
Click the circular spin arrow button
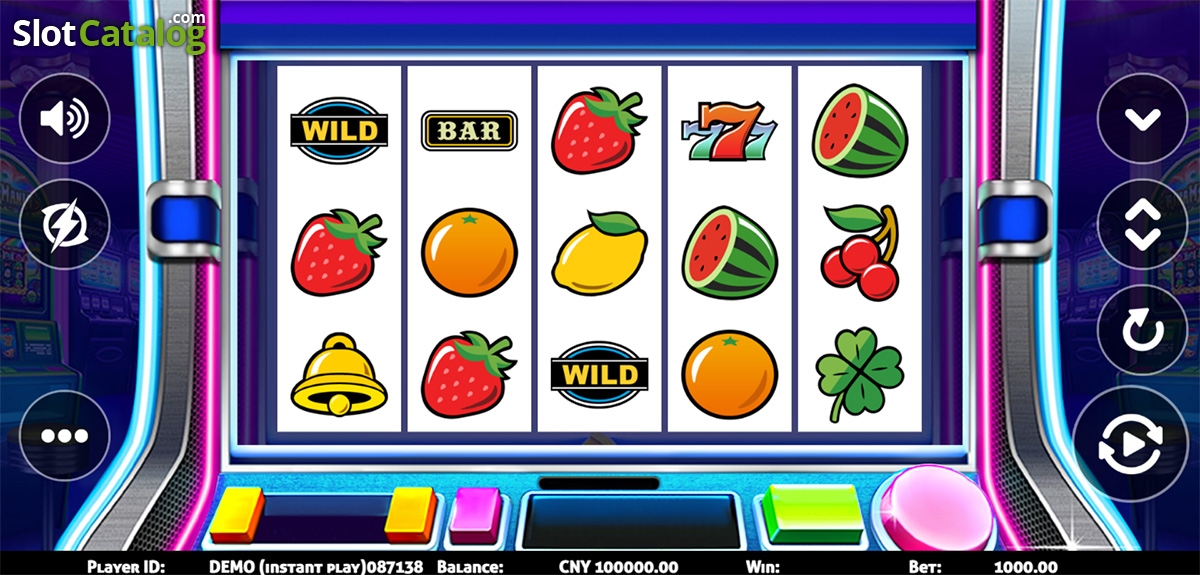click(1142, 330)
